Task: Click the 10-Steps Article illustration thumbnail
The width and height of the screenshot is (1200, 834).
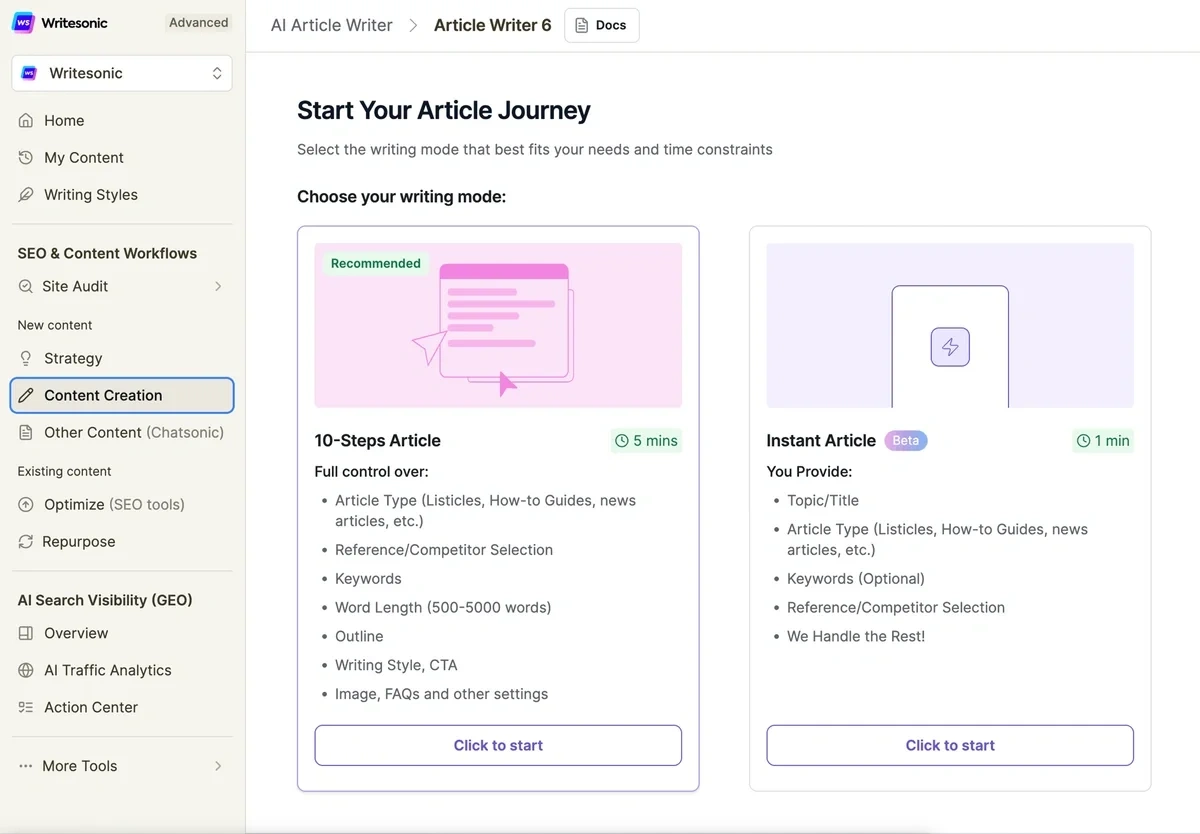Action: (x=498, y=325)
